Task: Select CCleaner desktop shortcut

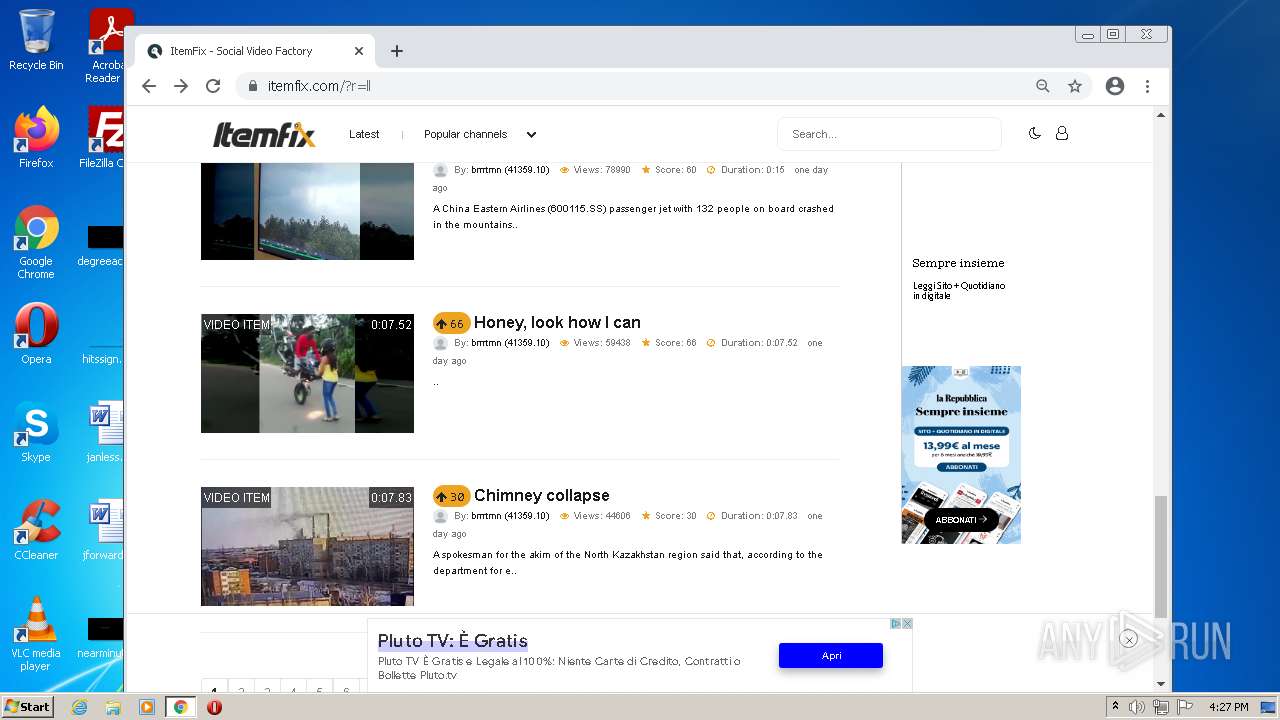Action: click(x=36, y=529)
